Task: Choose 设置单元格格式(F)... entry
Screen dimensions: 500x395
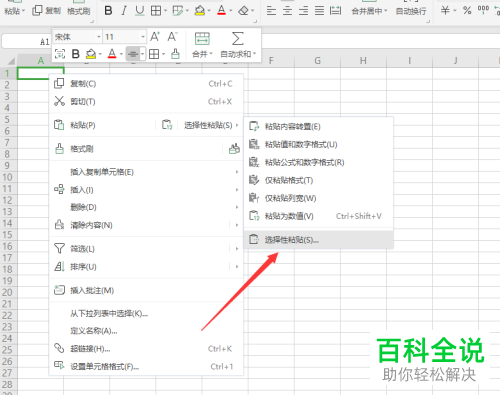Action: 146,366
